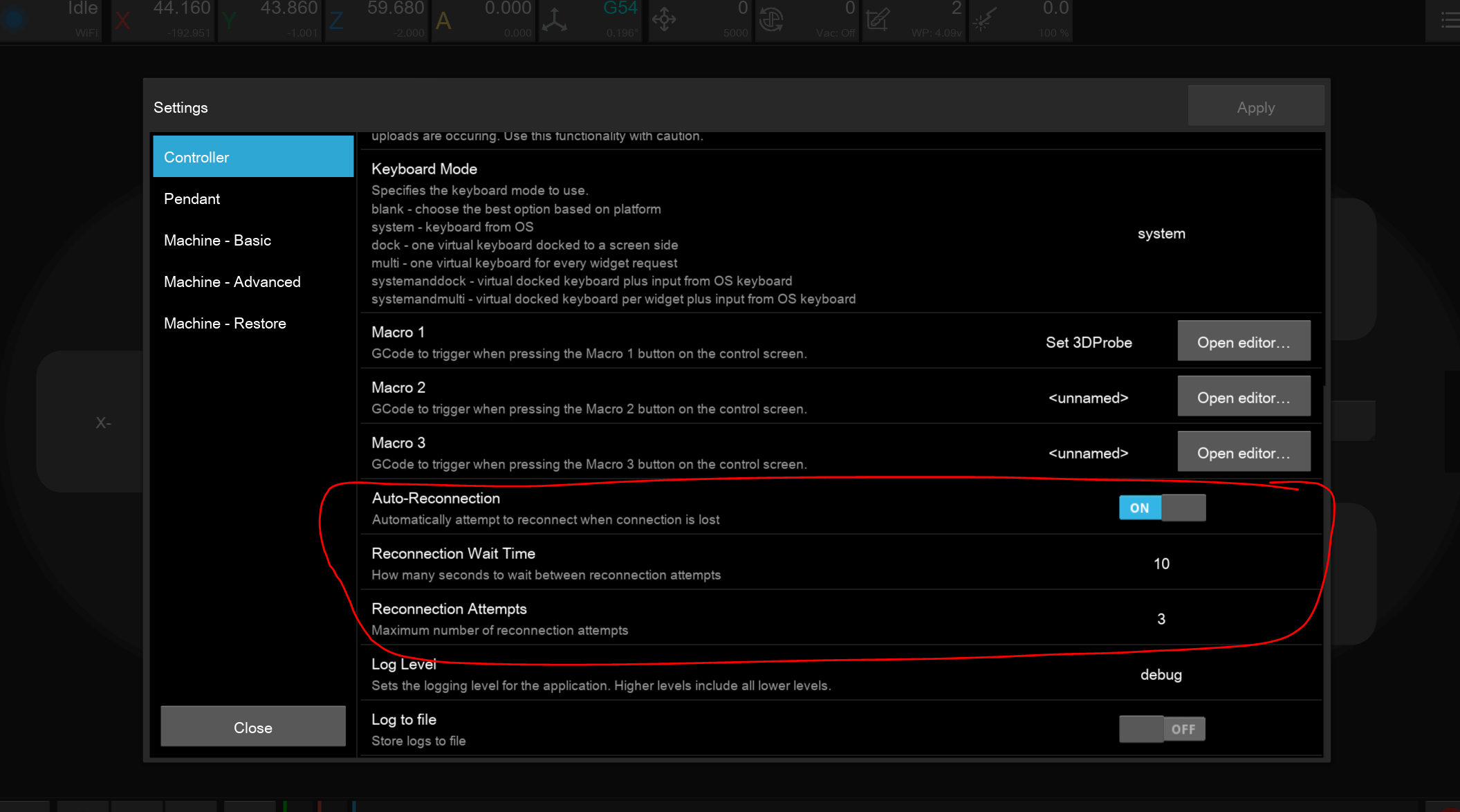Click the feed rate move icon

pyautogui.click(x=664, y=20)
